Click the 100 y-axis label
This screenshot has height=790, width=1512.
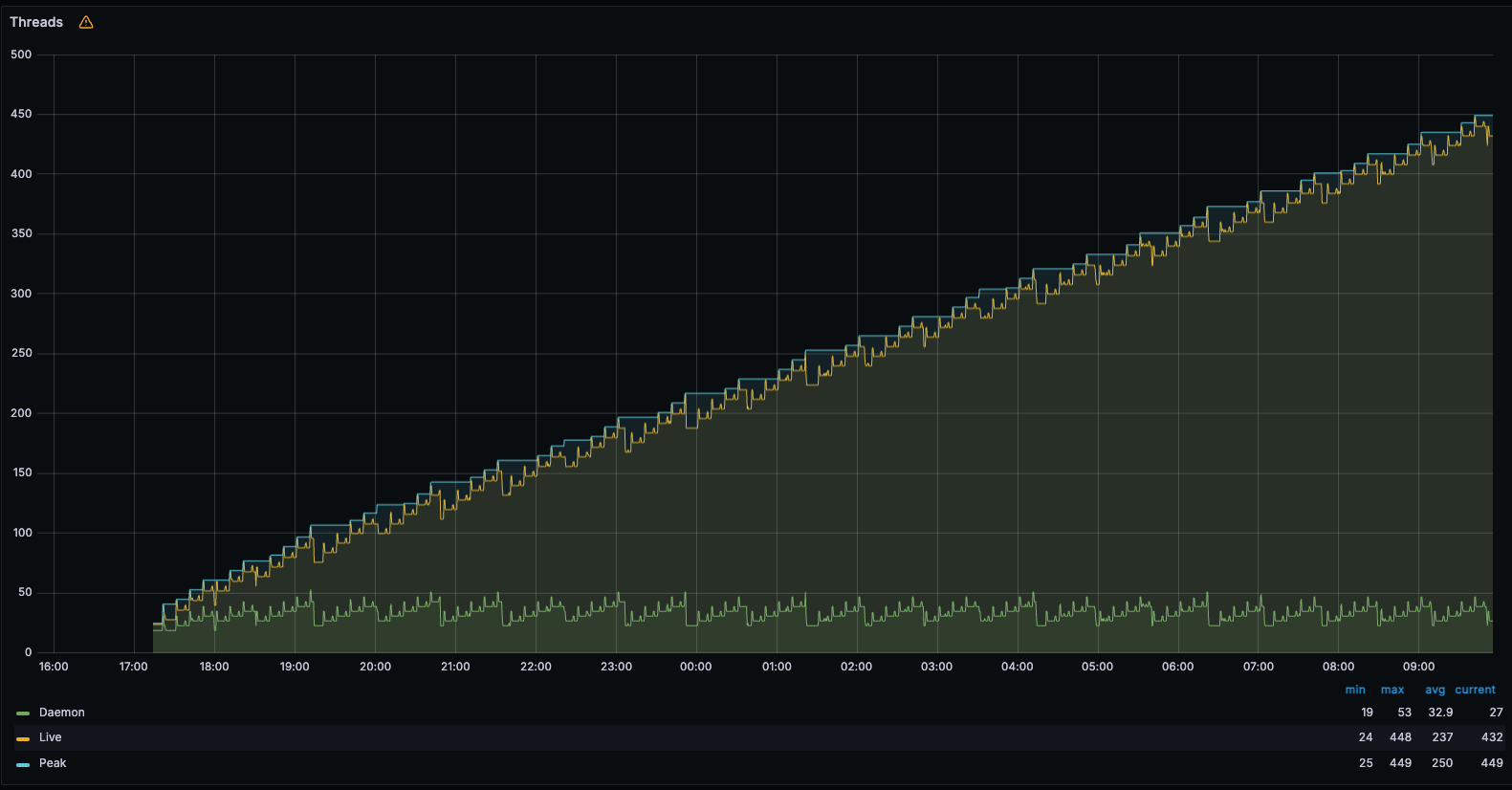click(x=22, y=533)
